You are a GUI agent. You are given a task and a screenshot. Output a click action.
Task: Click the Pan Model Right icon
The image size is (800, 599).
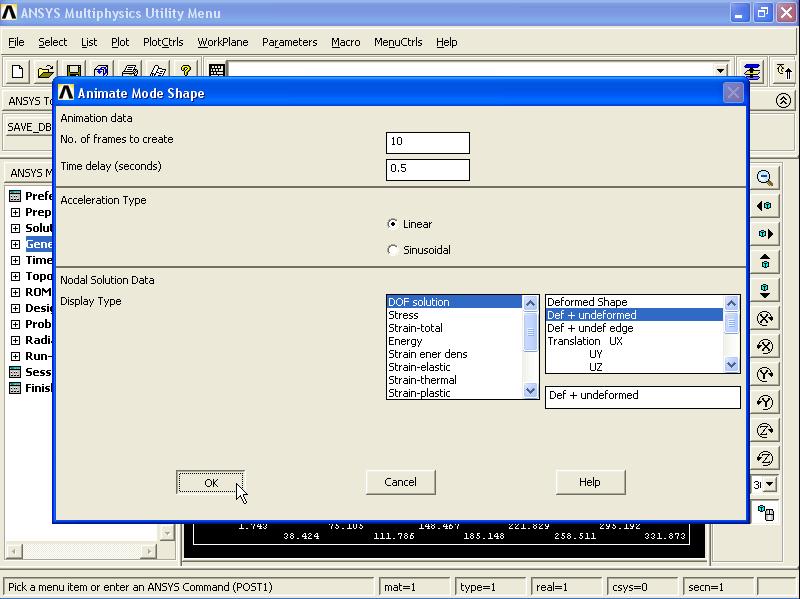(x=764, y=234)
